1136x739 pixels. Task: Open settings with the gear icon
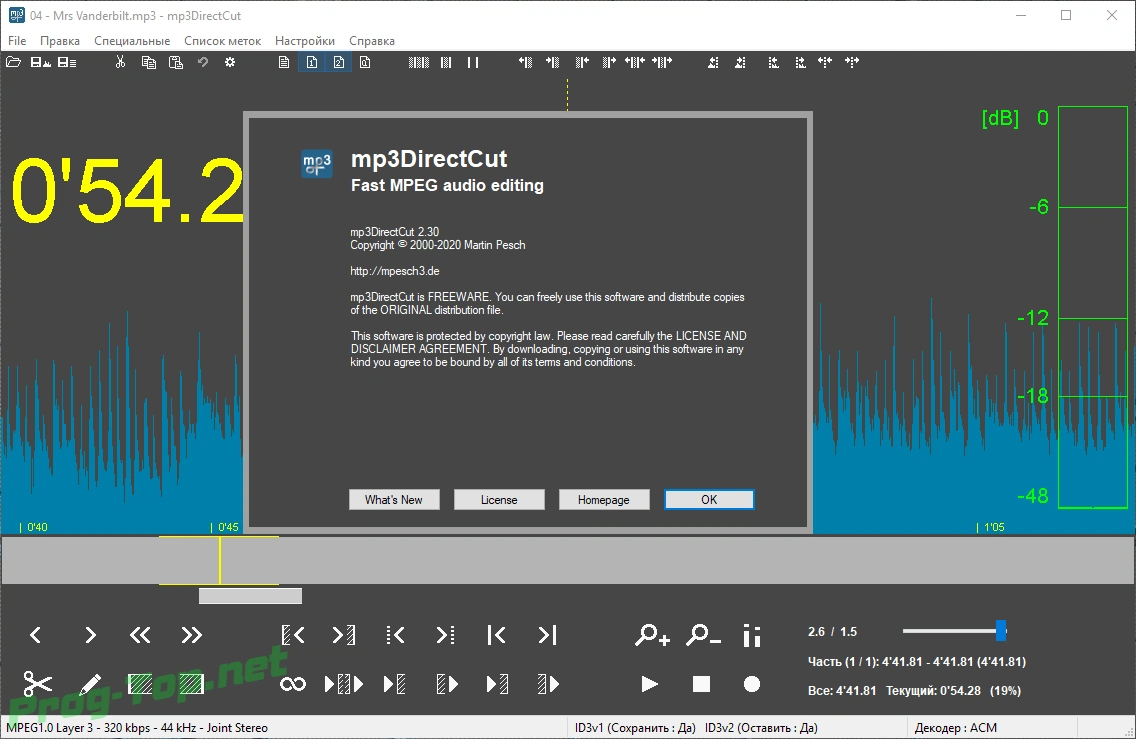[230, 62]
